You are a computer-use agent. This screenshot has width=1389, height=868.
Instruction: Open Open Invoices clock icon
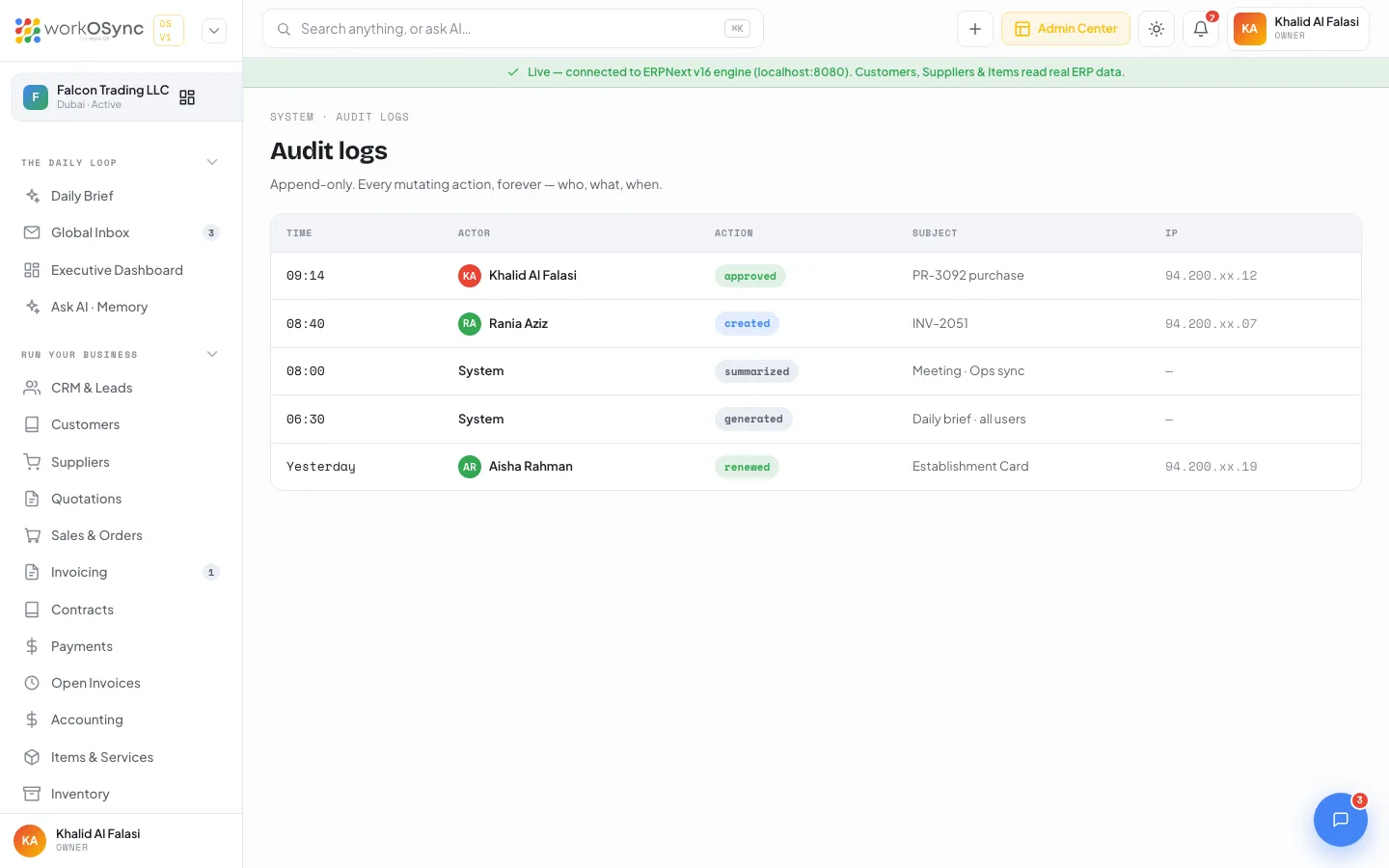coord(32,683)
